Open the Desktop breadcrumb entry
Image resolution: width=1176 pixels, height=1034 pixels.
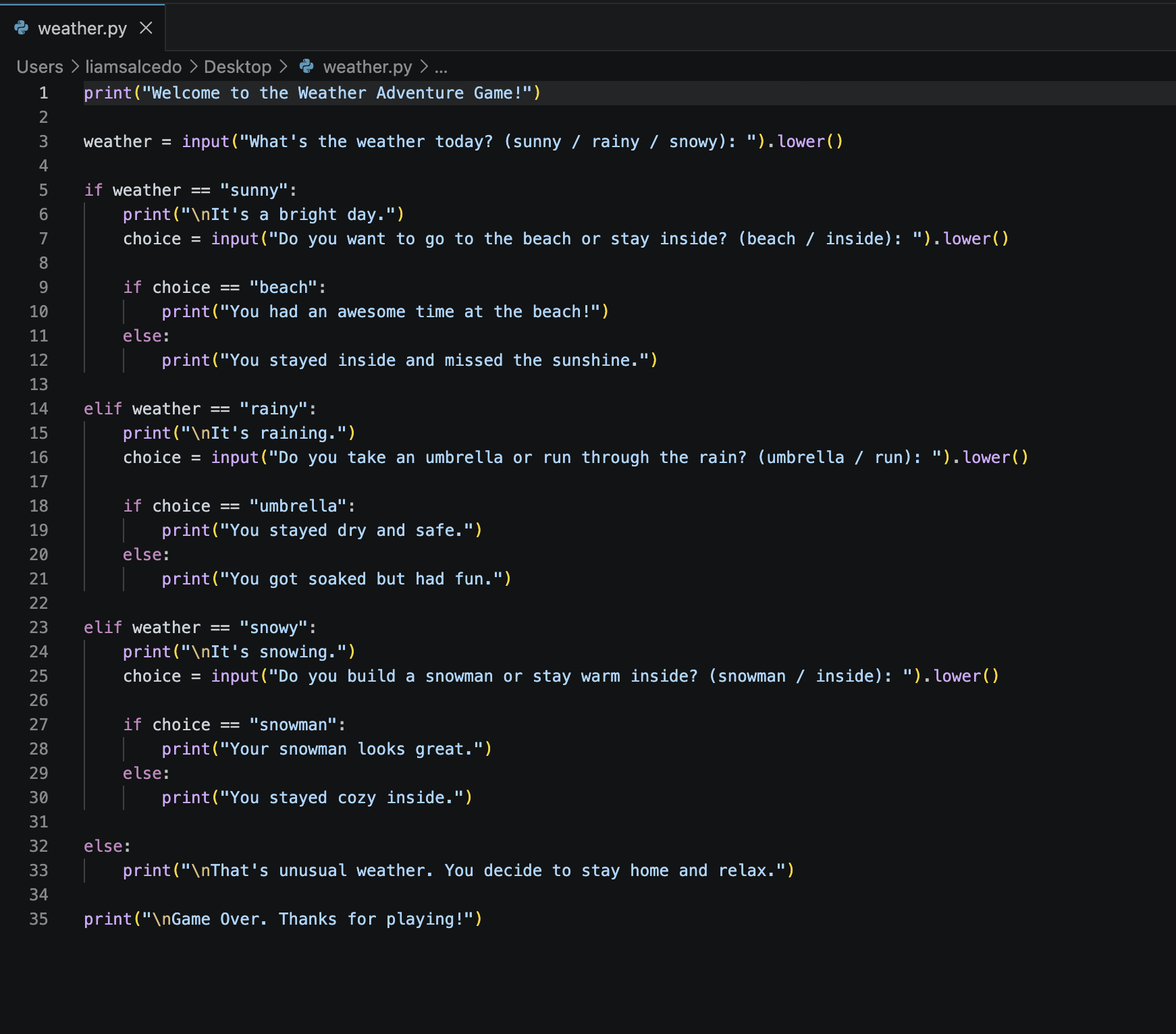(237, 66)
